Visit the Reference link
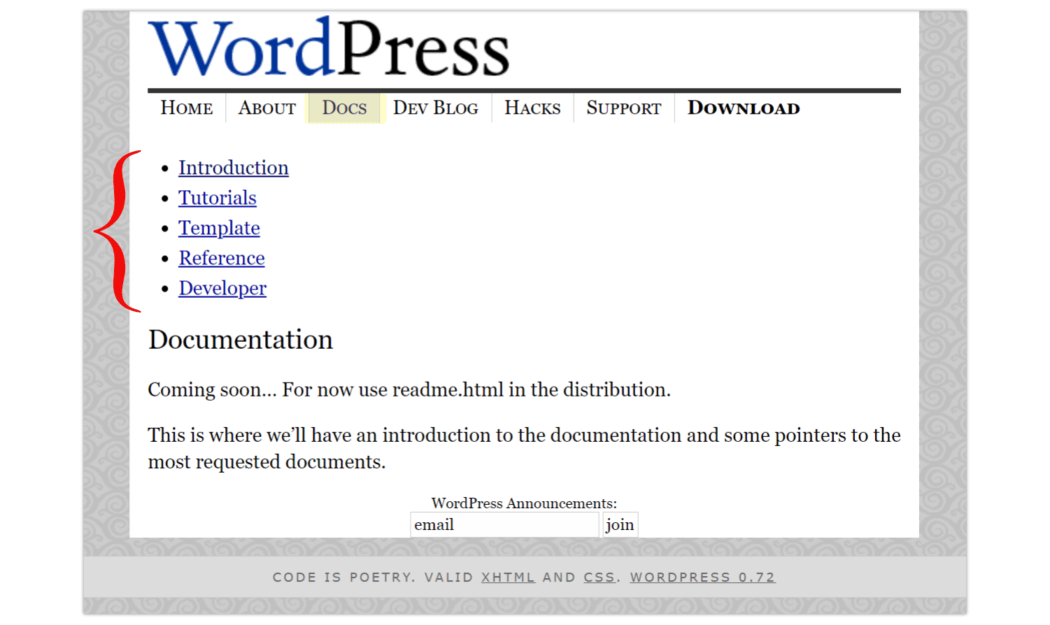1050x625 pixels. click(221, 258)
